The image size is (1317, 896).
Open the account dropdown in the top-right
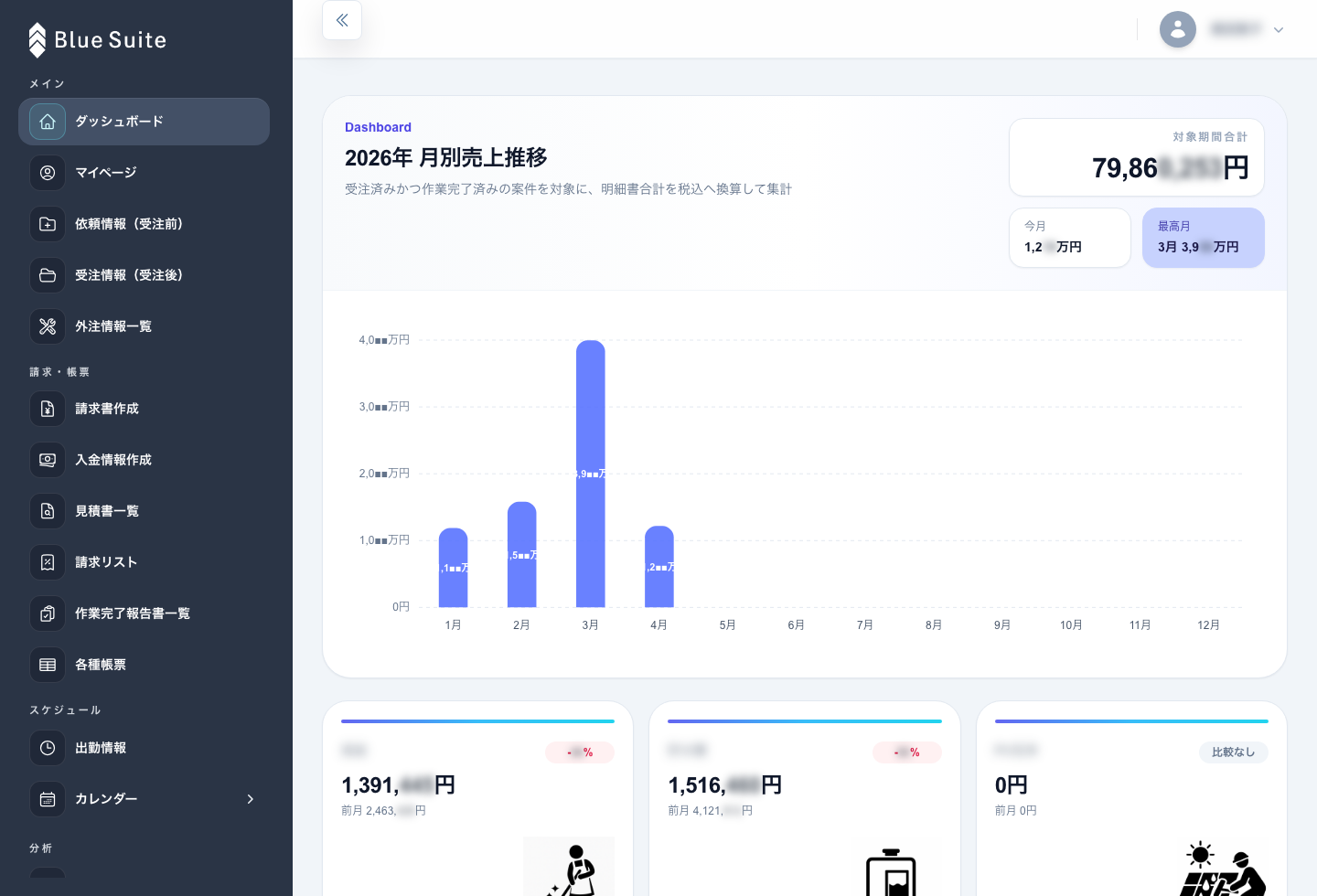(x=1278, y=29)
